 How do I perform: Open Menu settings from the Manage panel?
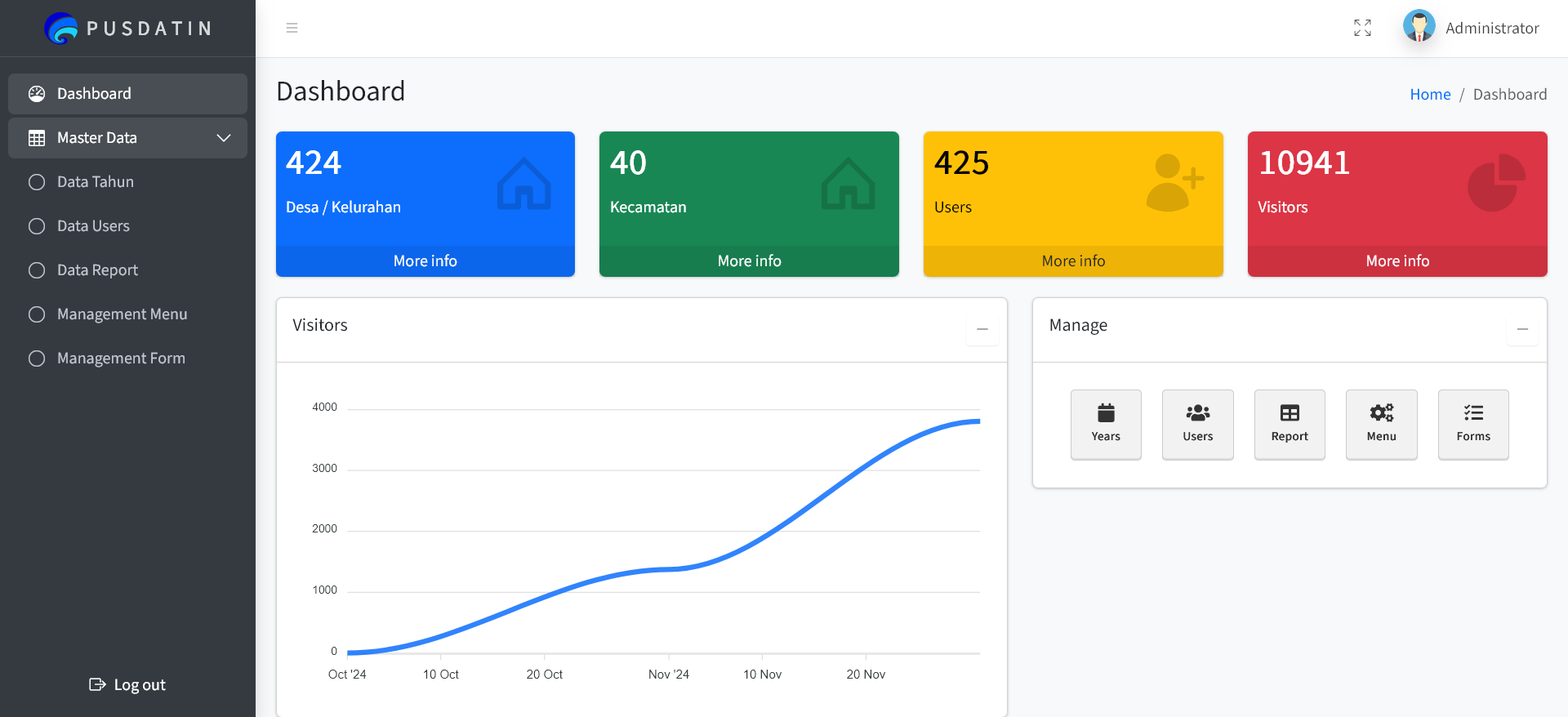click(1382, 425)
